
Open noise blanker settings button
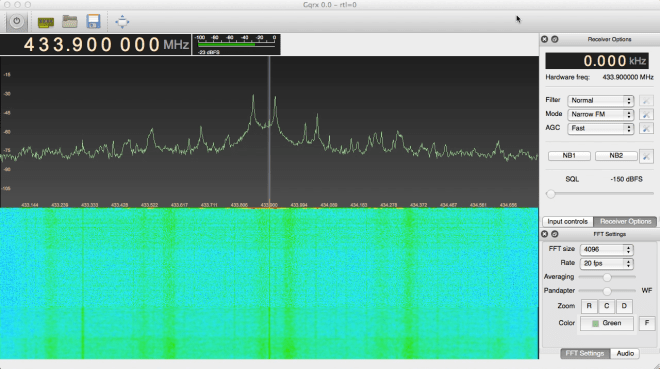[646, 156]
